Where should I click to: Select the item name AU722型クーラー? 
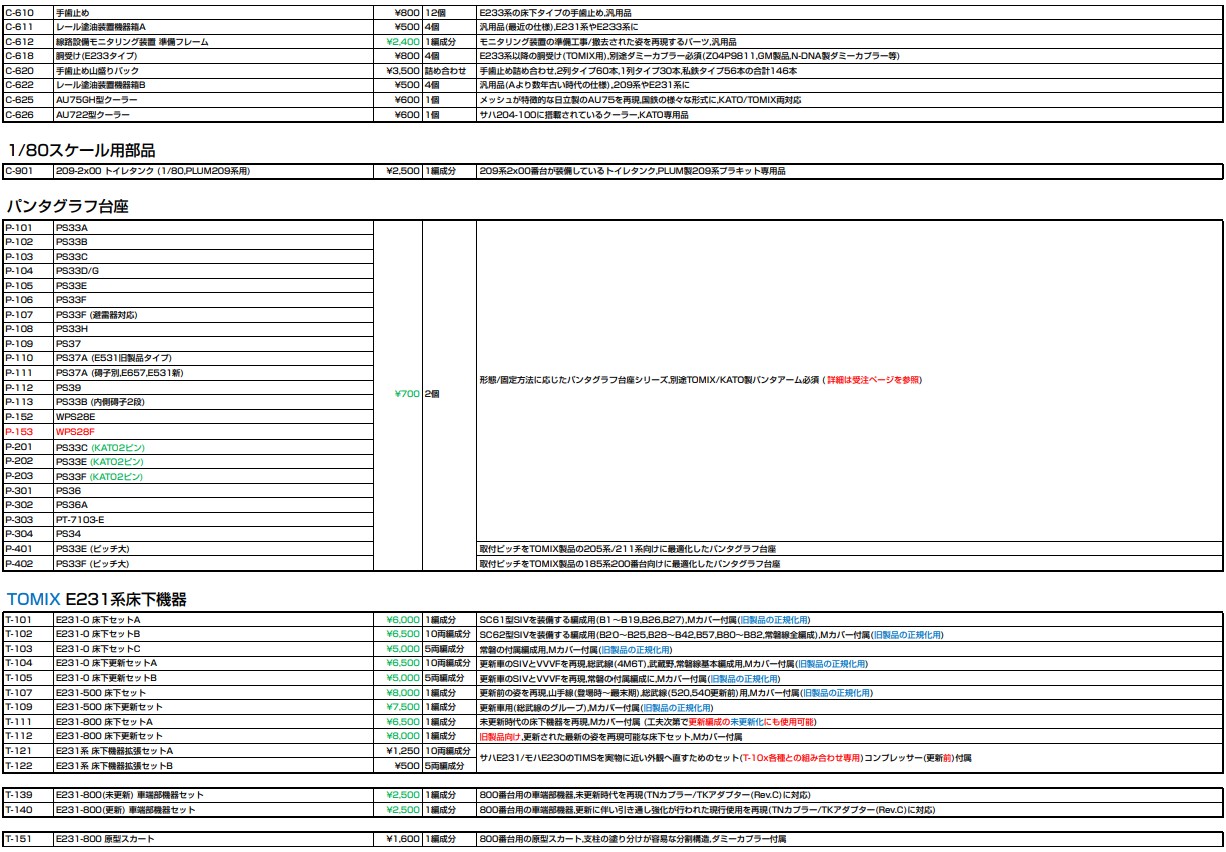tap(91, 116)
